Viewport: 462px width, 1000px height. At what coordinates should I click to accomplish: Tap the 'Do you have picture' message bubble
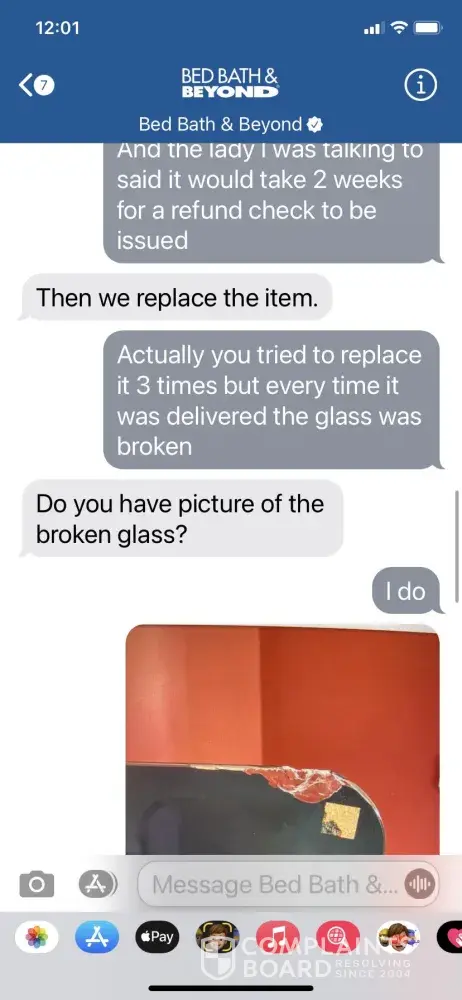pyautogui.click(x=181, y=518)
